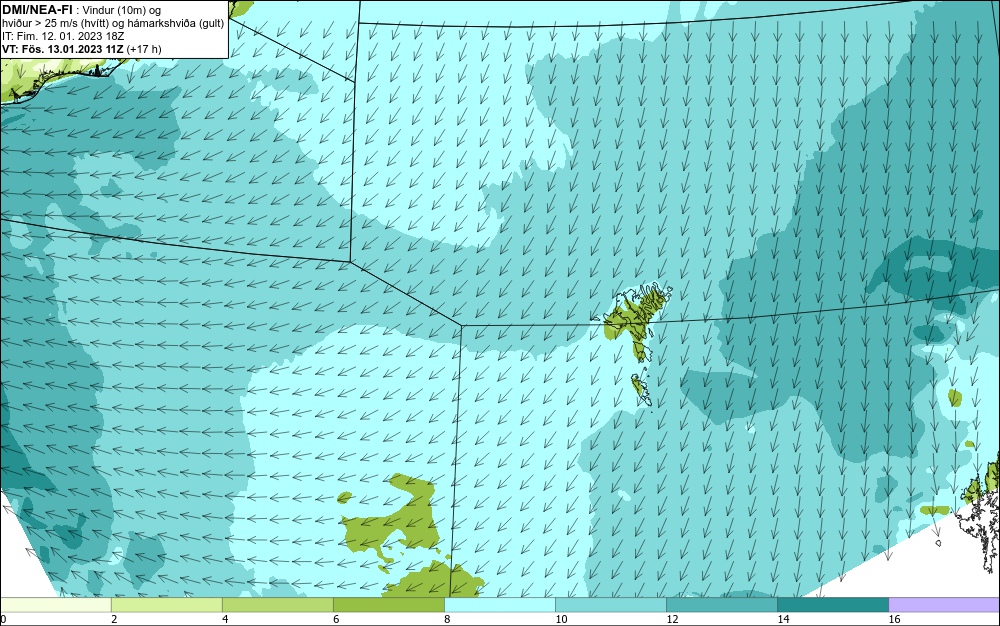The height and width of the screenshot is (626, 1000).
Task: Click the legend value '12'
Action: (x=672, y=619)
